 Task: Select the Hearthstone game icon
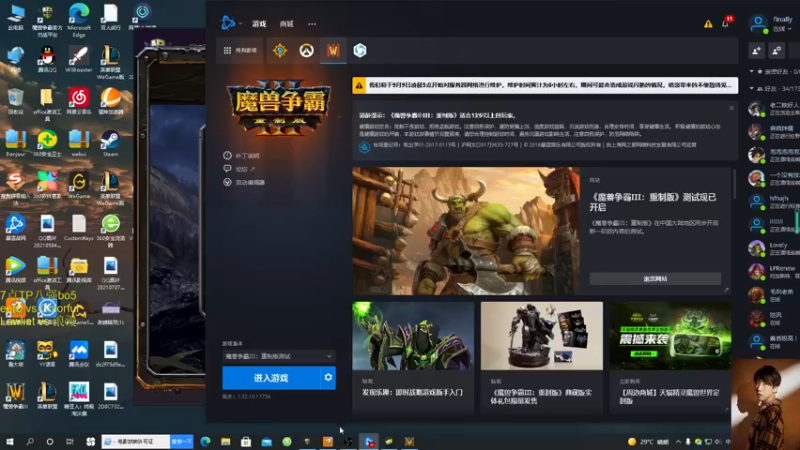(280, 50)
